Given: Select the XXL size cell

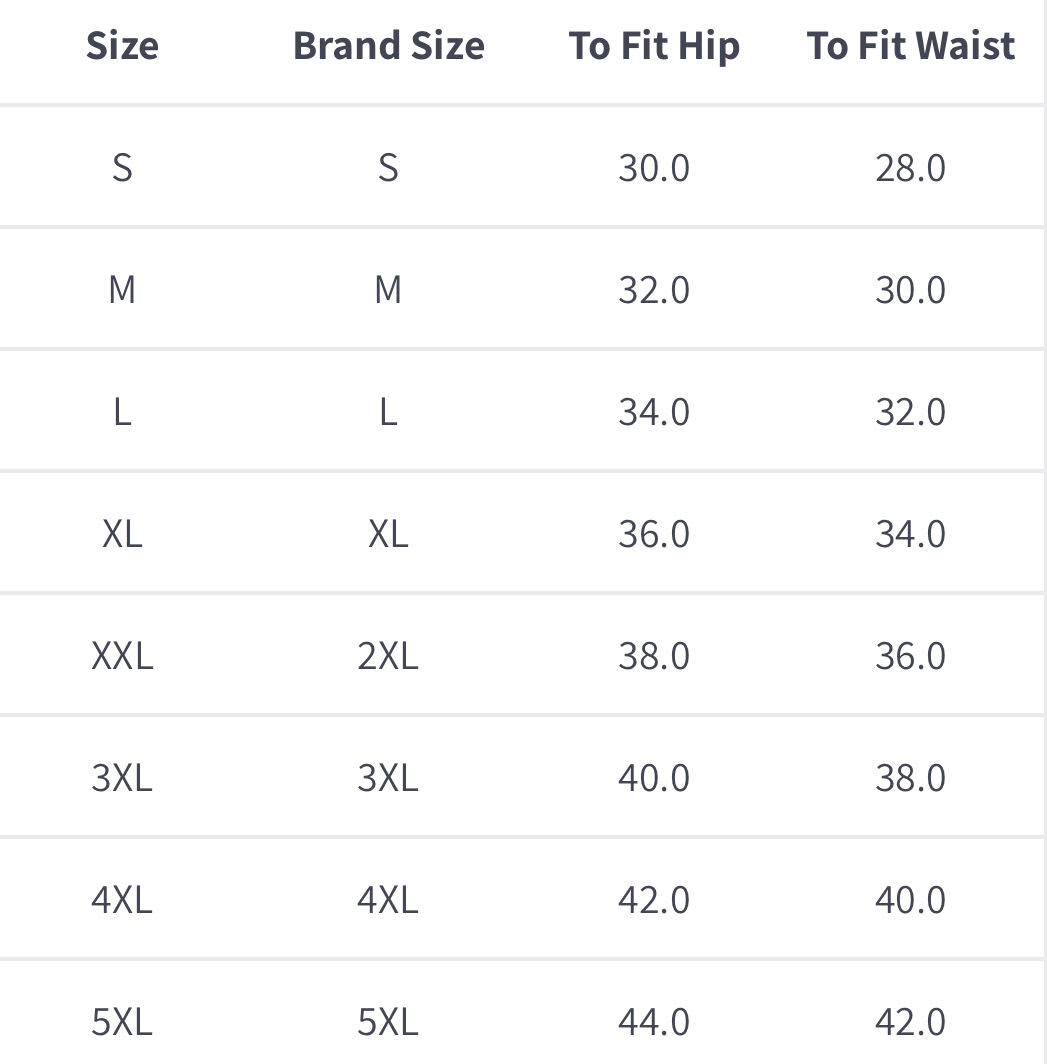Looking at the screenshot, I should coord(122,656).
